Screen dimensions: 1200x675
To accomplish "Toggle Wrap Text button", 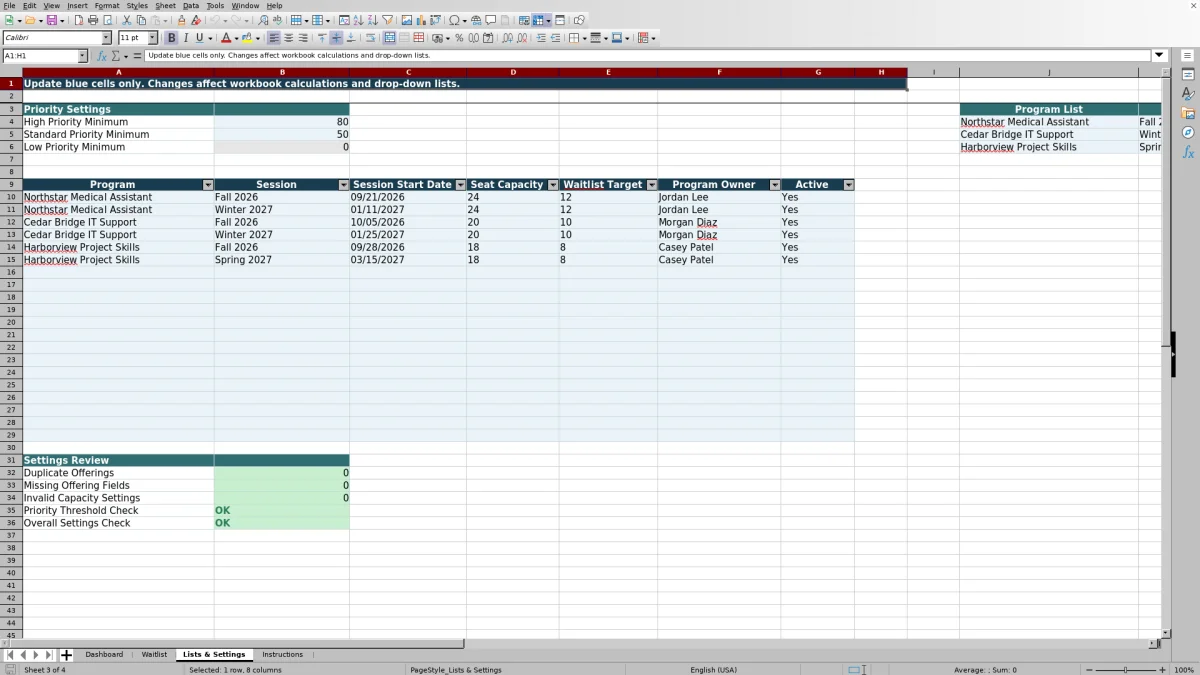I will pyautogui.click(x=371, y=38).
